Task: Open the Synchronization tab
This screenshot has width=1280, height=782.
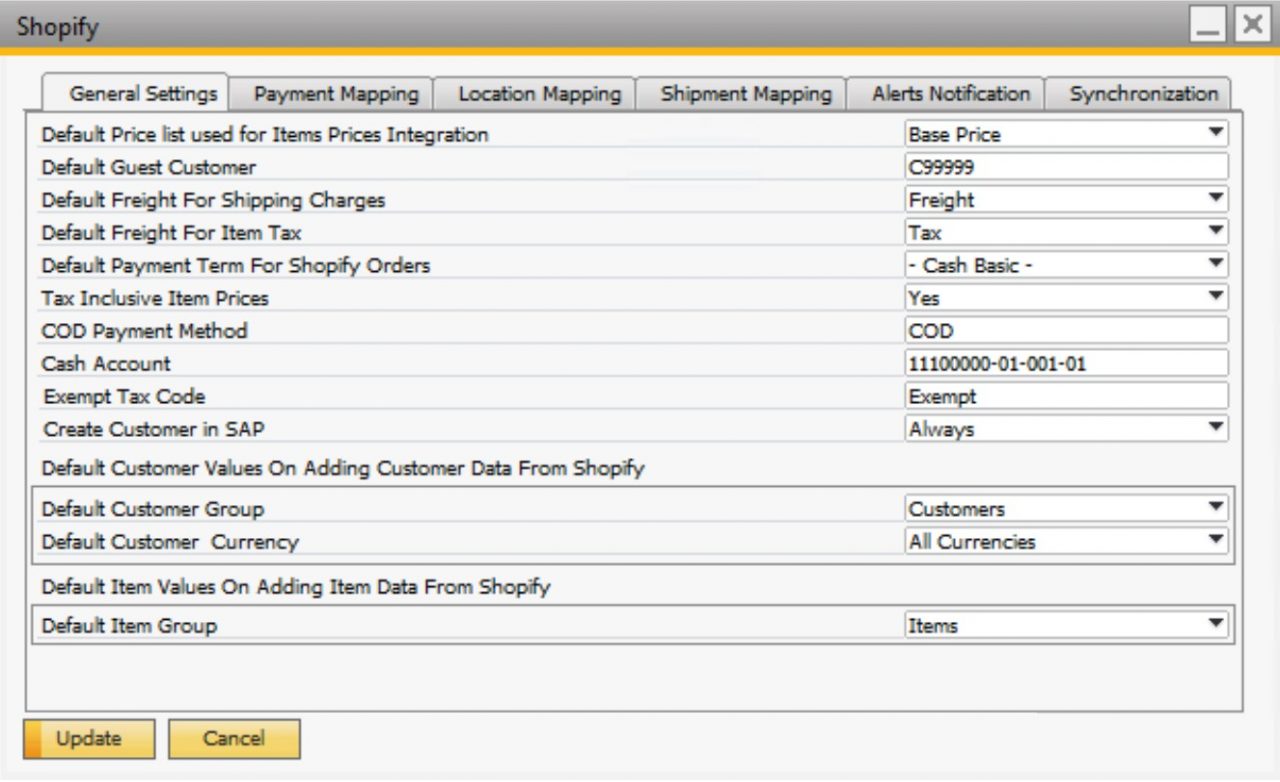Action: tap(1142, 93)
